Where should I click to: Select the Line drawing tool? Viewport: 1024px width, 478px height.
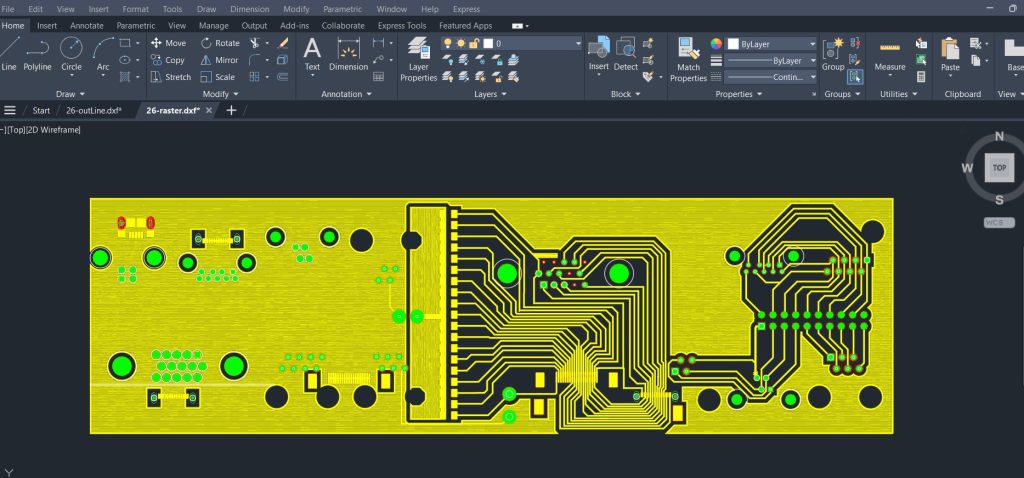(x=9, y=50)
